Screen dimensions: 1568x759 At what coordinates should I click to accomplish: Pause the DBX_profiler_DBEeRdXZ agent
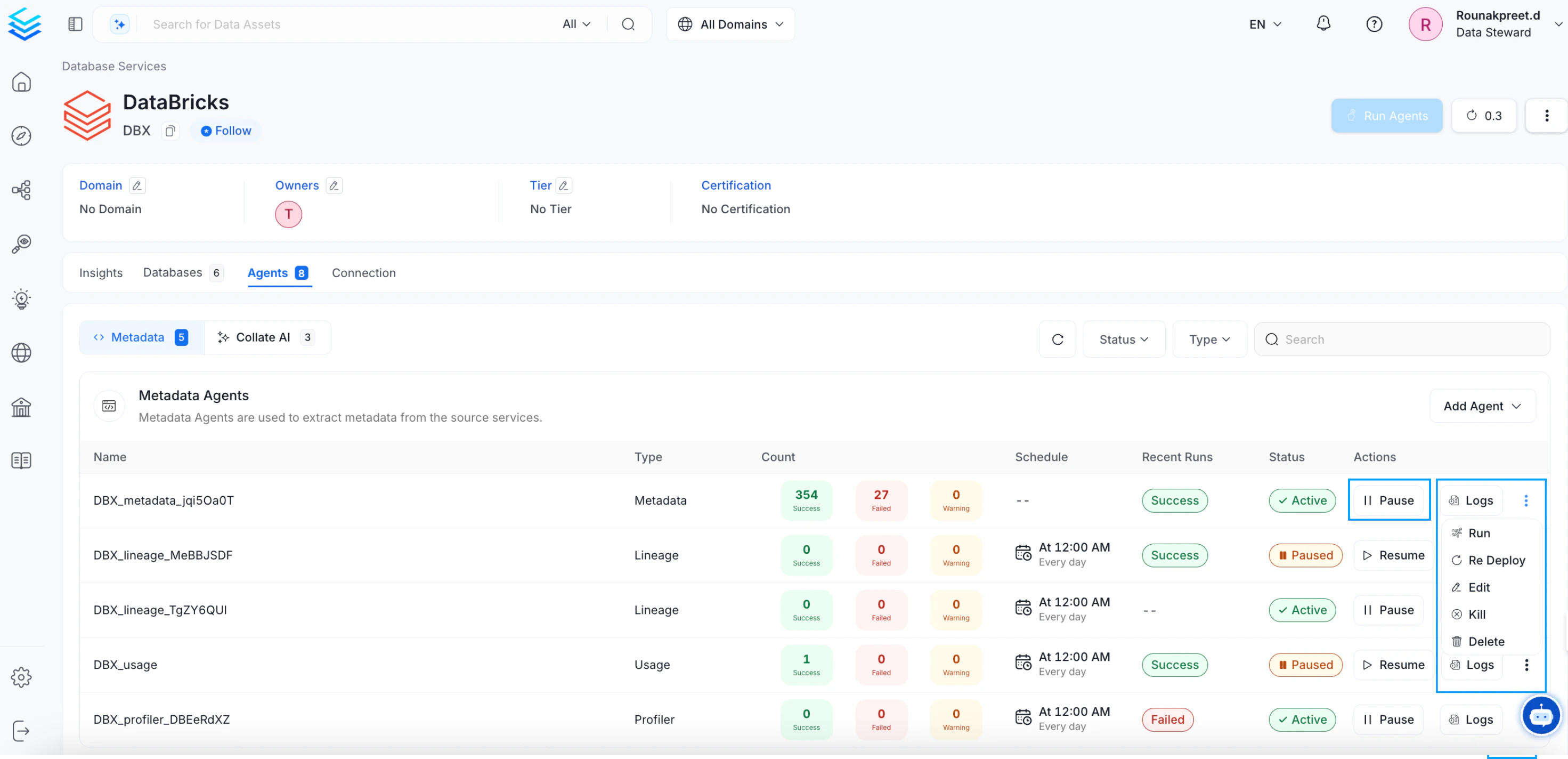point(1388,720)
